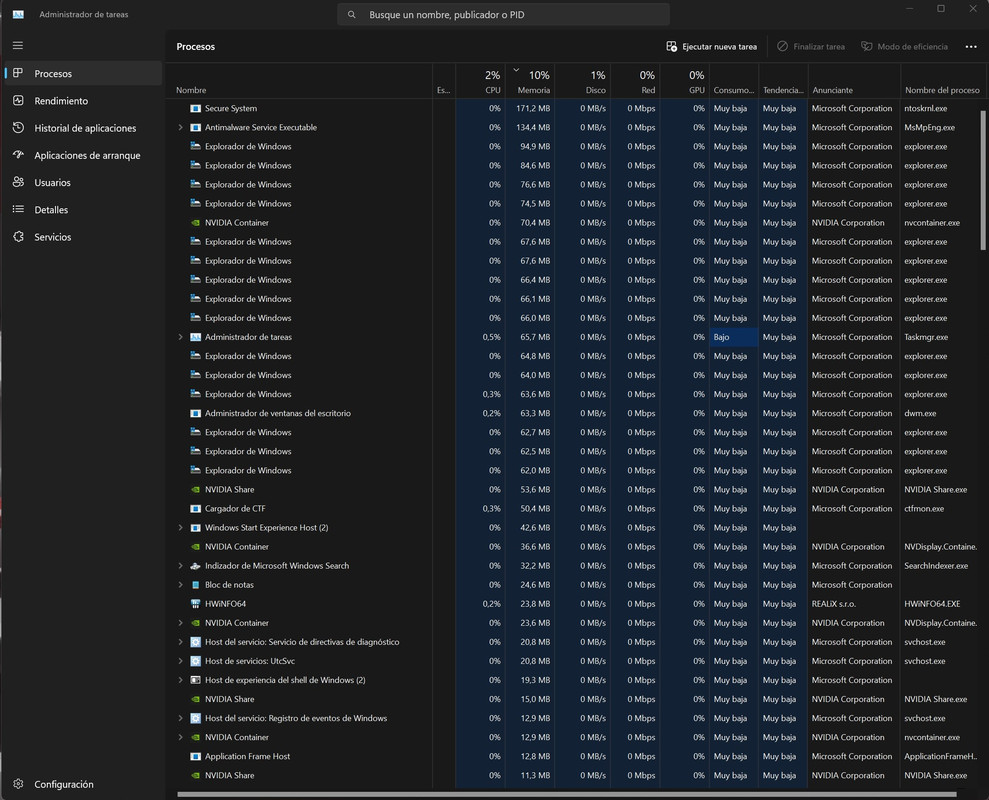Viewport: 989px width, 800px height.
Task: Click the Cargador de CTF process icon
Action: [x=196, y=509]
